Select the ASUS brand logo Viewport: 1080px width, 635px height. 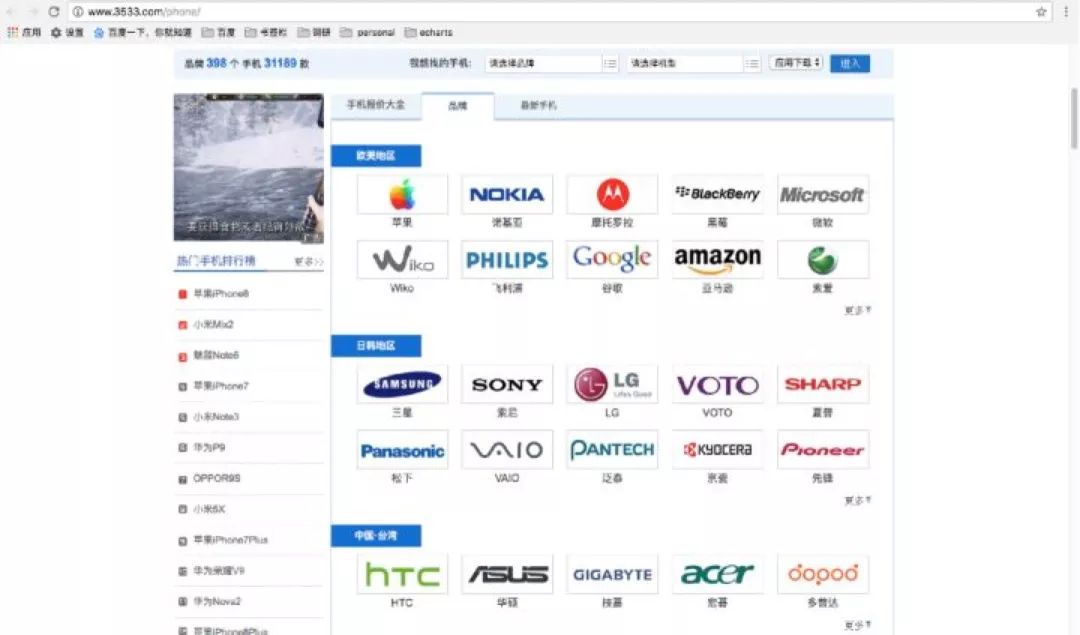pyautogui.click(x=507, y=574)
